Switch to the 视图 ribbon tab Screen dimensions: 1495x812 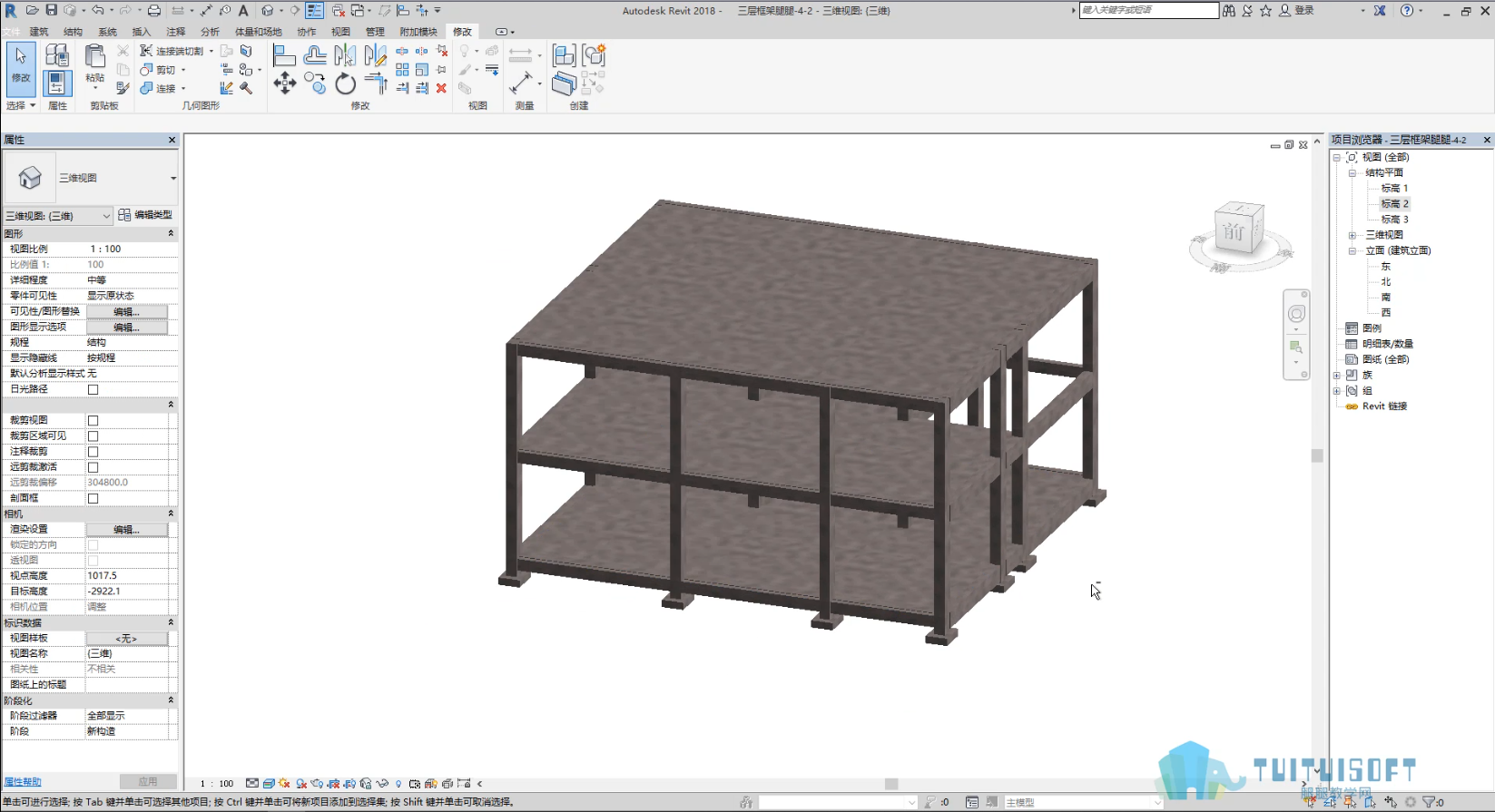point(340,32)
